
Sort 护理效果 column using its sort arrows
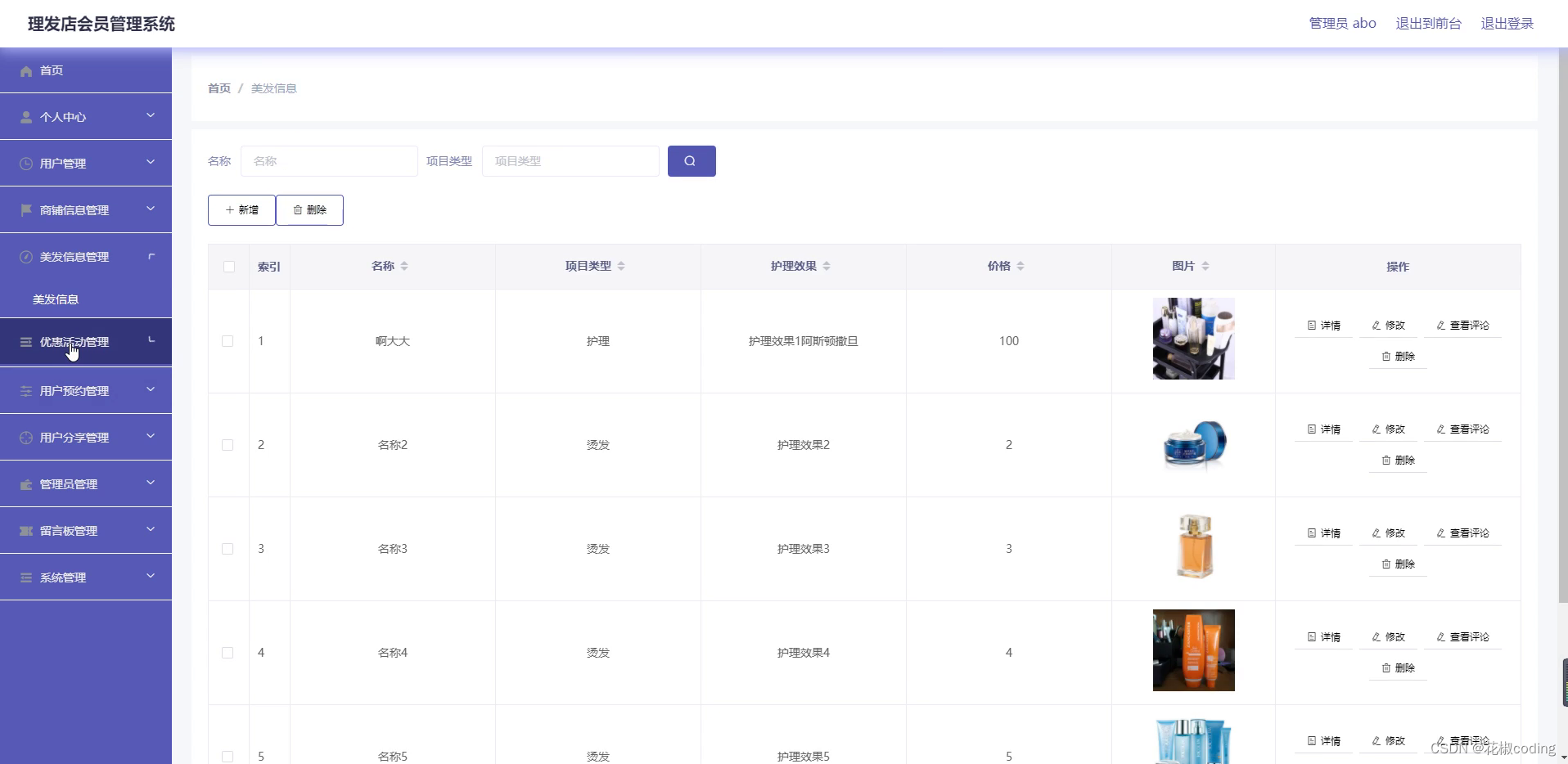point(827,266)
